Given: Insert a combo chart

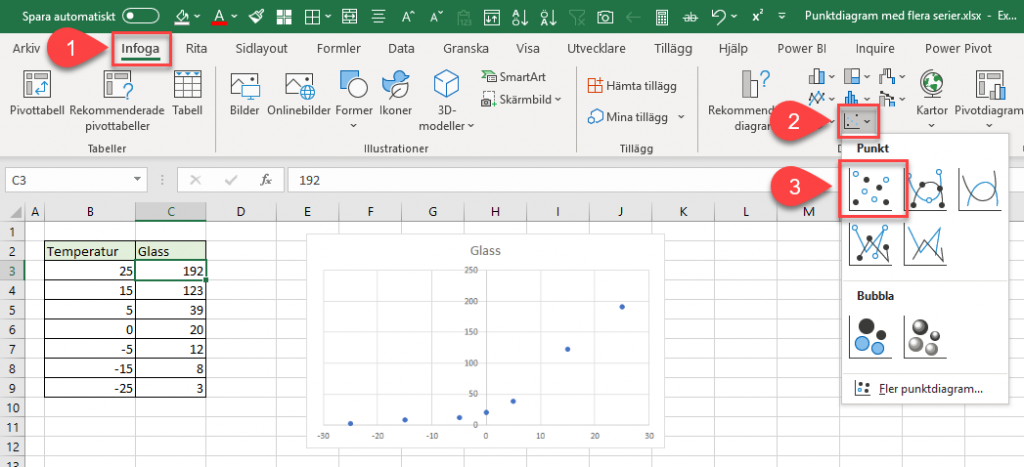Looking at the screenshot, I should point(892,99).
